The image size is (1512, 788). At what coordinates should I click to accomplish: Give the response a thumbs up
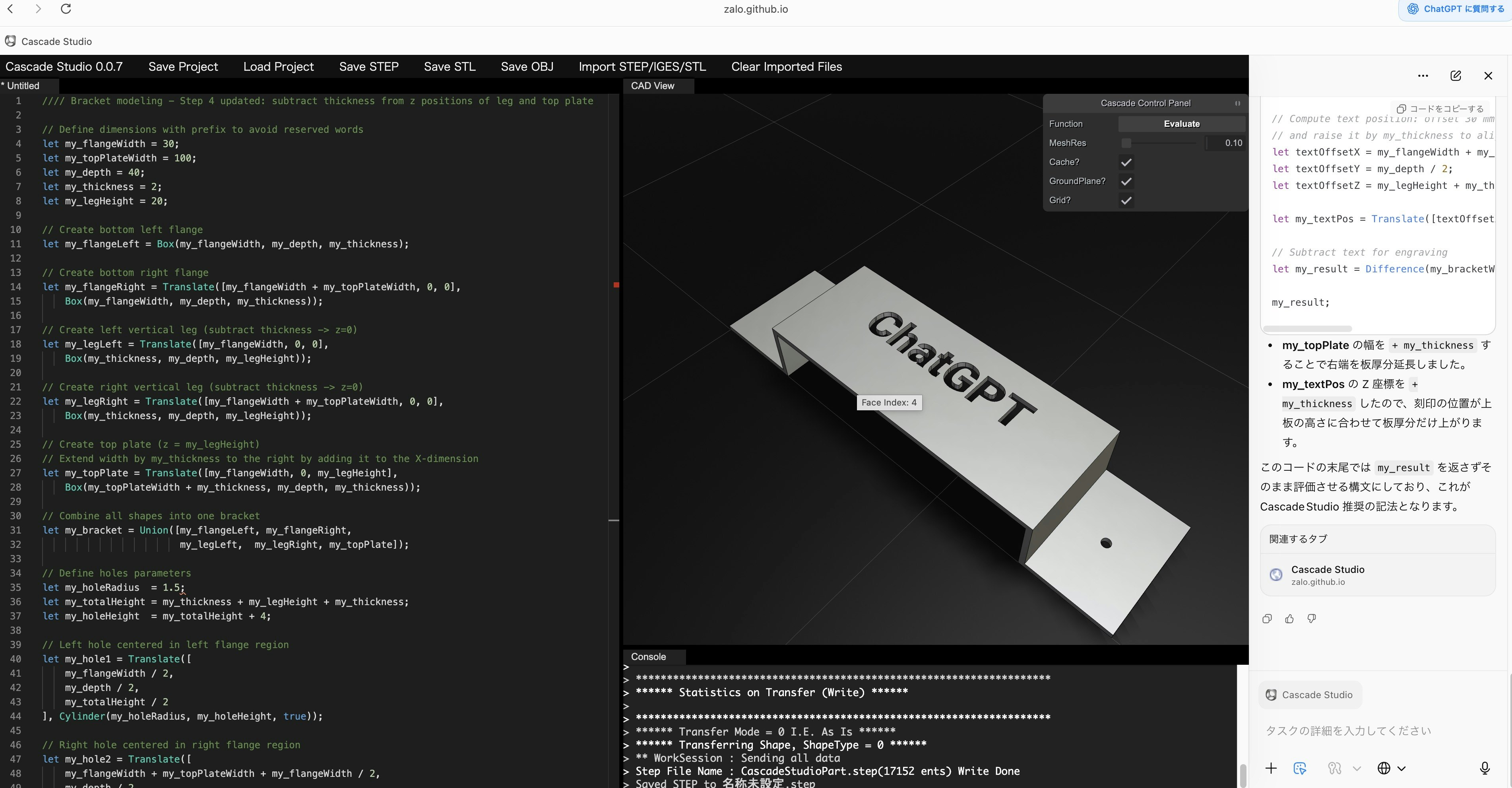click(x=1289, y=618)
